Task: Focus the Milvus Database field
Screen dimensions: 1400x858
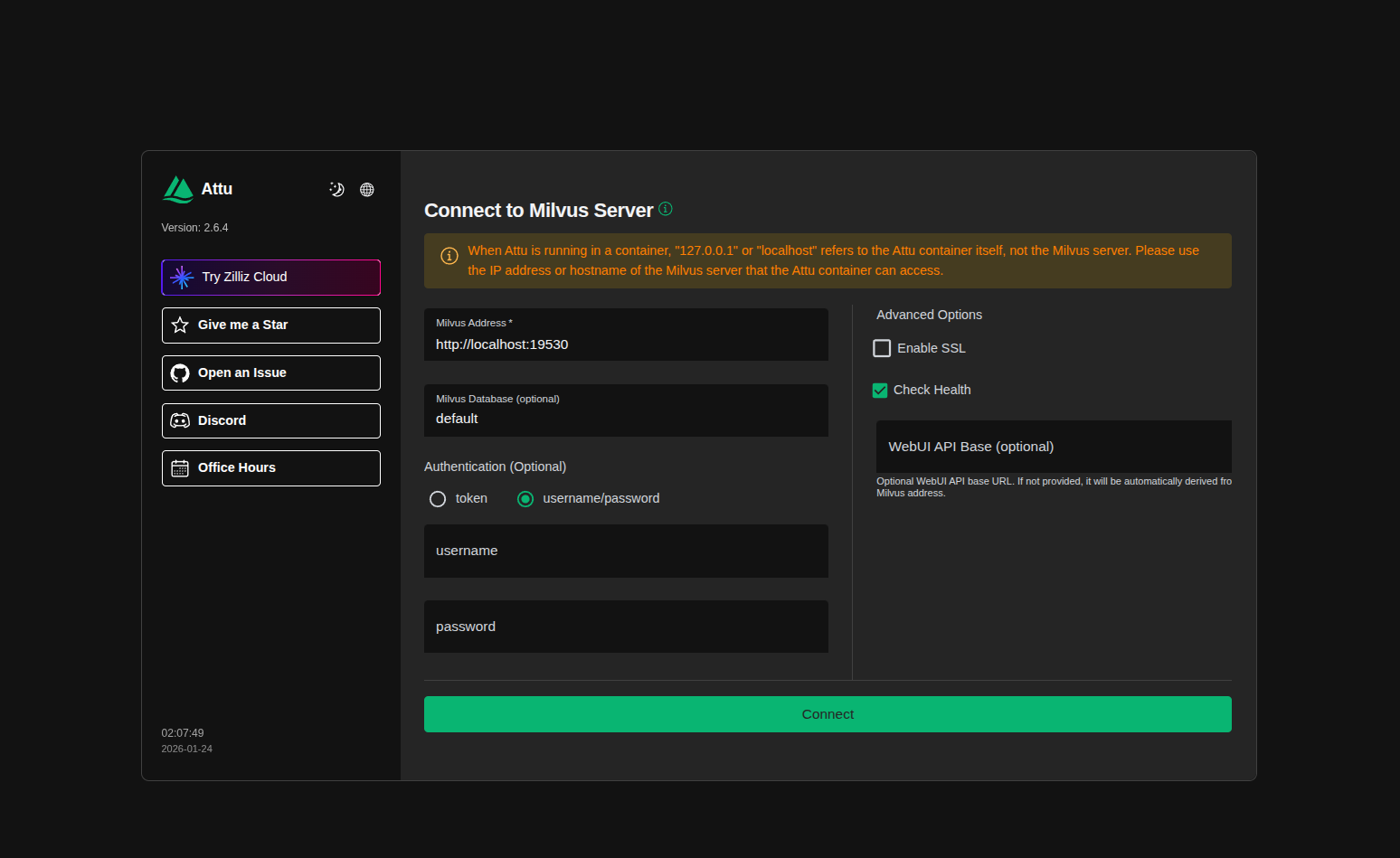Action: point(626,410)
